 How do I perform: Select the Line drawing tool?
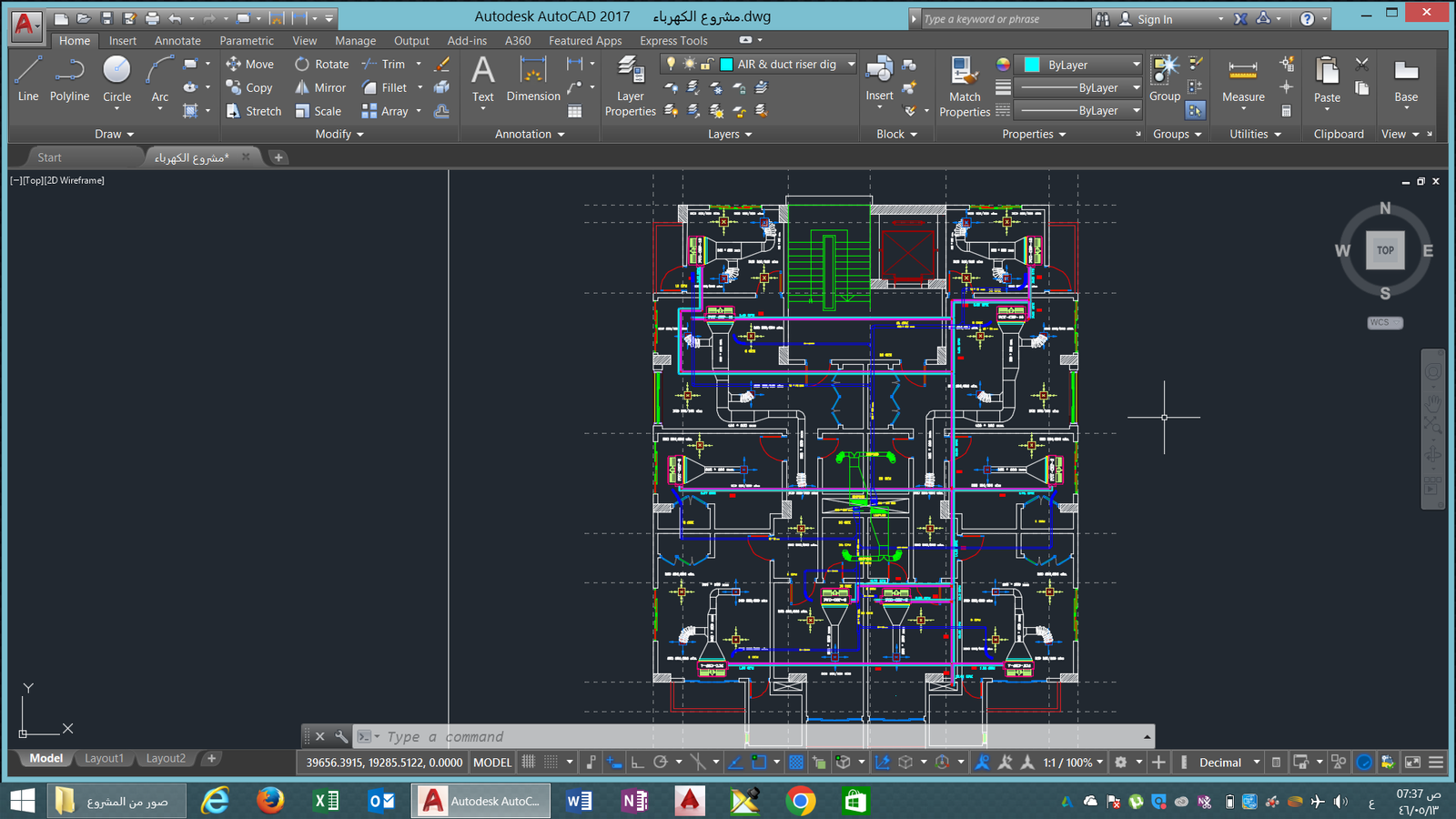pos(28,78)
